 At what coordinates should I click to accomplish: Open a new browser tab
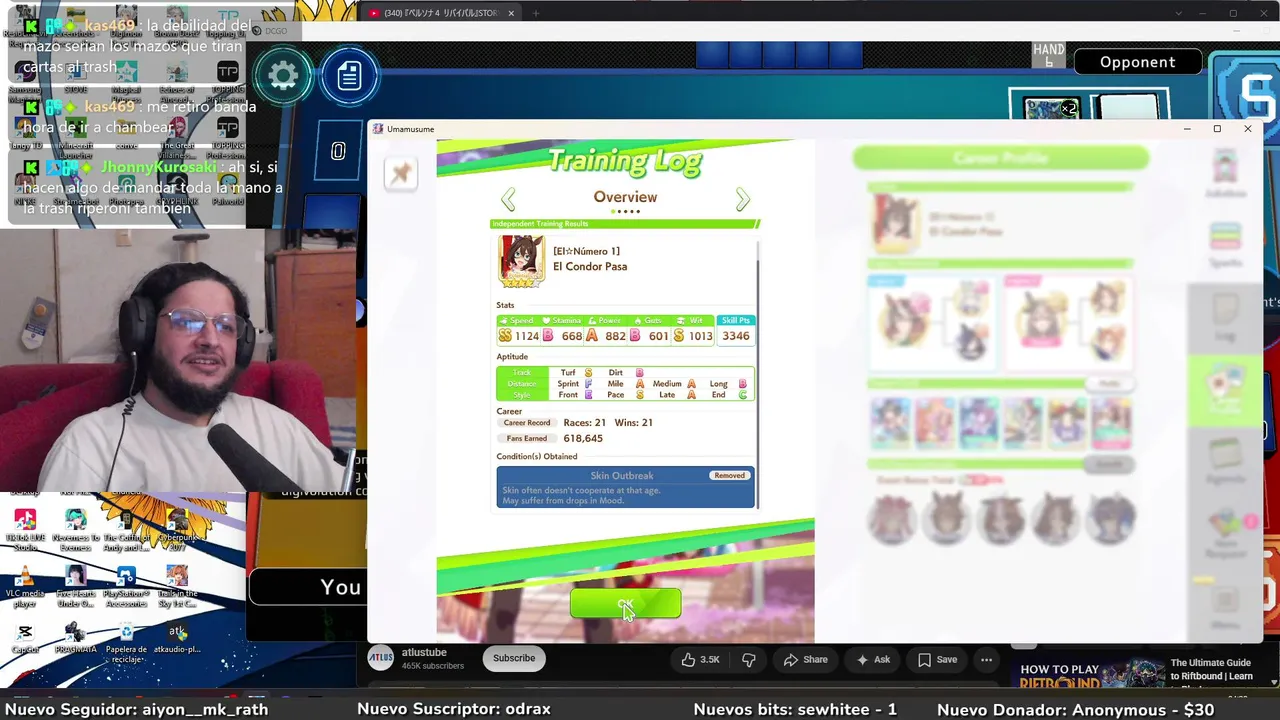click(536, 13)
